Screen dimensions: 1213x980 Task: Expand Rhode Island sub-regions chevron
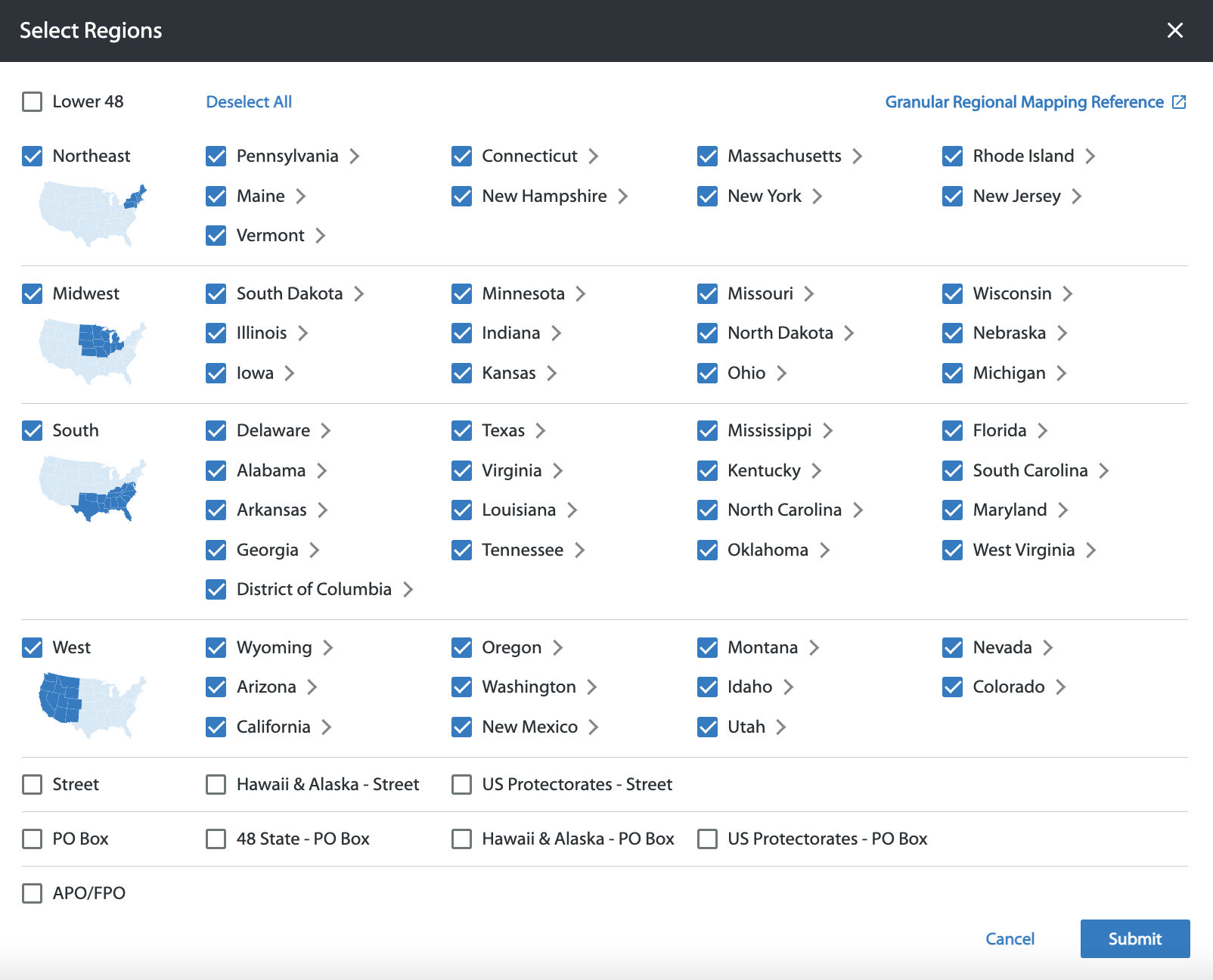1090,156
